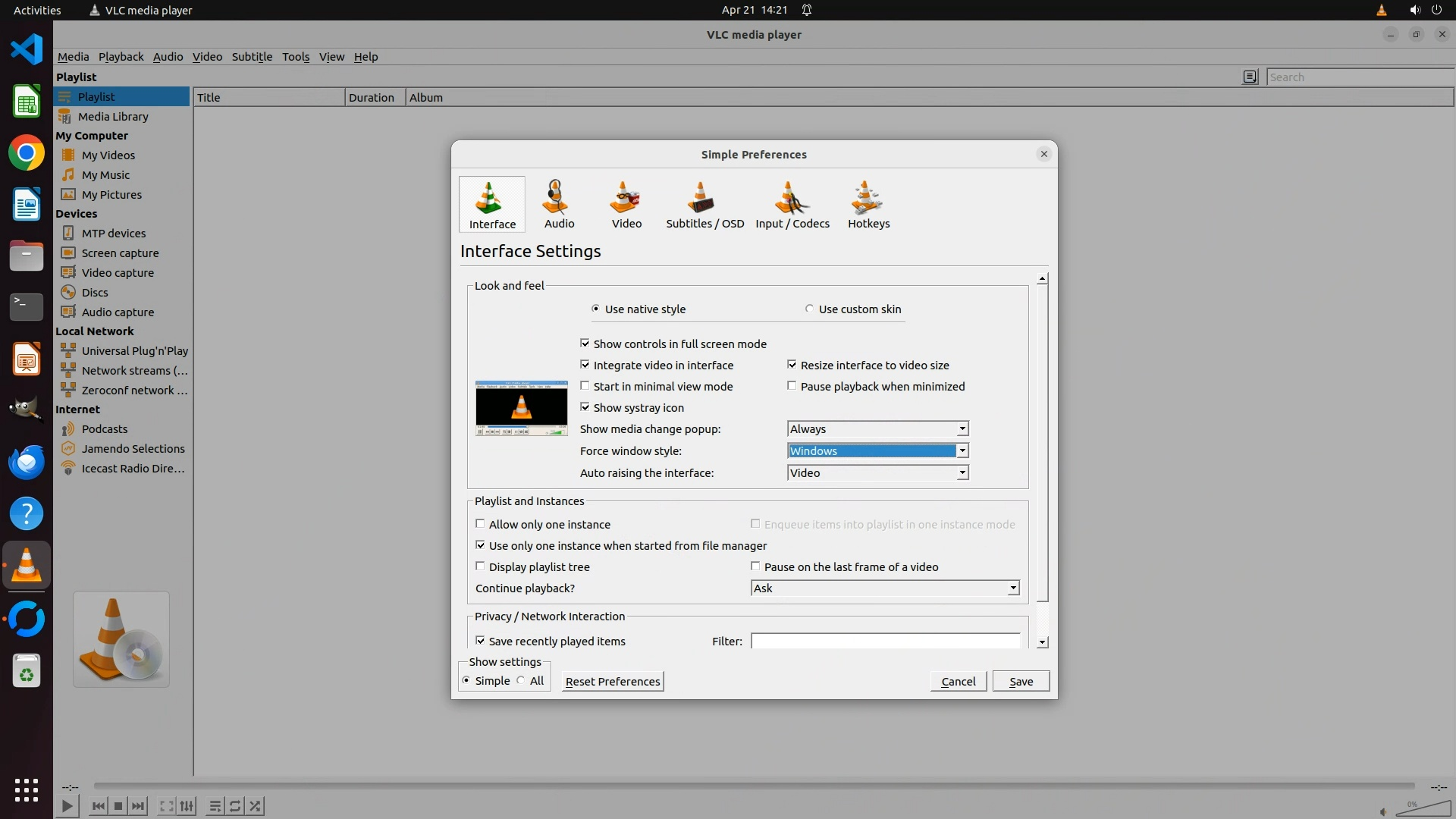1456x819 pixels.
Task: Select the Use custom skin option
Action: [810, 309]
